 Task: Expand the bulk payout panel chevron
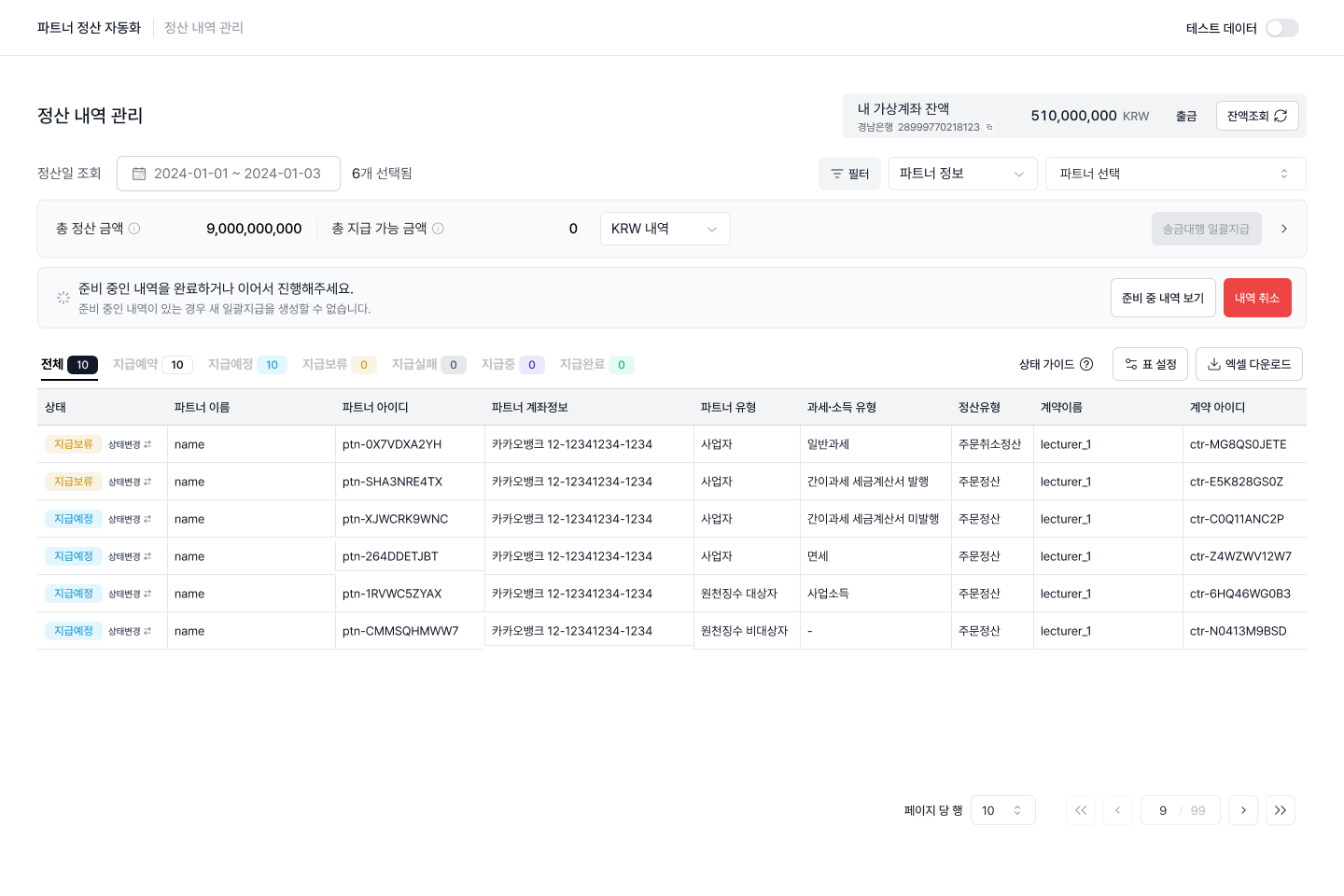(x=1284, y=229)
